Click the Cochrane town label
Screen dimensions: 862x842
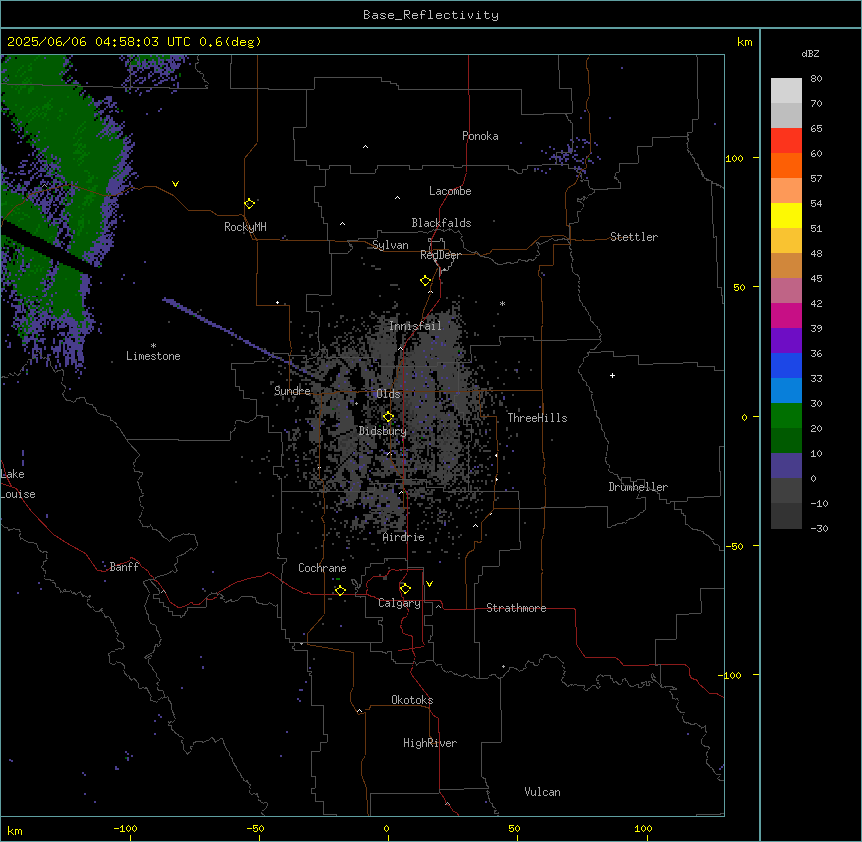322,568
